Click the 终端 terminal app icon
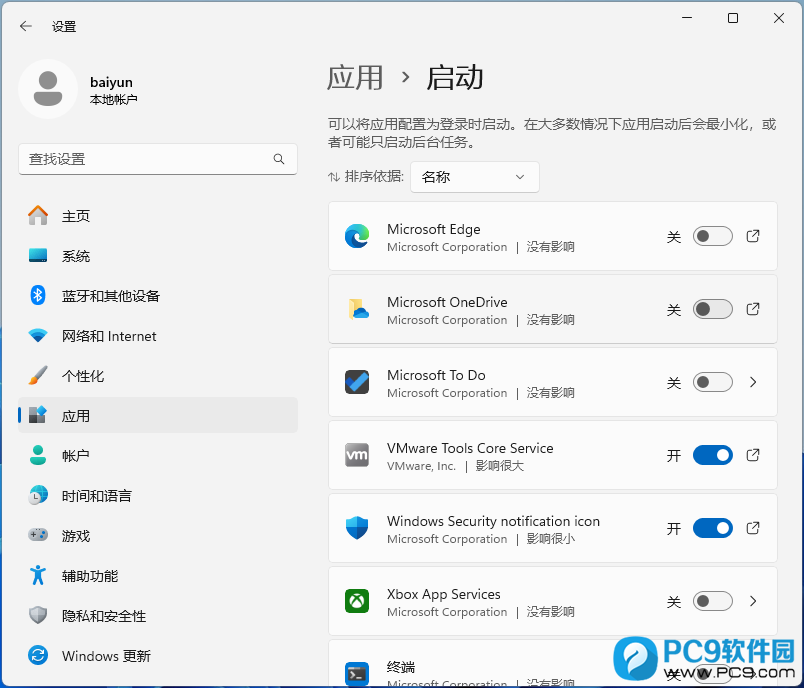The image size is (804, 688). (x=357, y=674)
